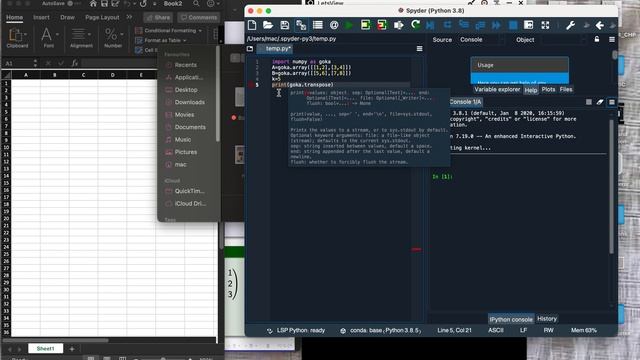The height and width of the screenshot is (360, 640).
Task: Open Excel Insert ribbon tab
Action: [41, 18]
